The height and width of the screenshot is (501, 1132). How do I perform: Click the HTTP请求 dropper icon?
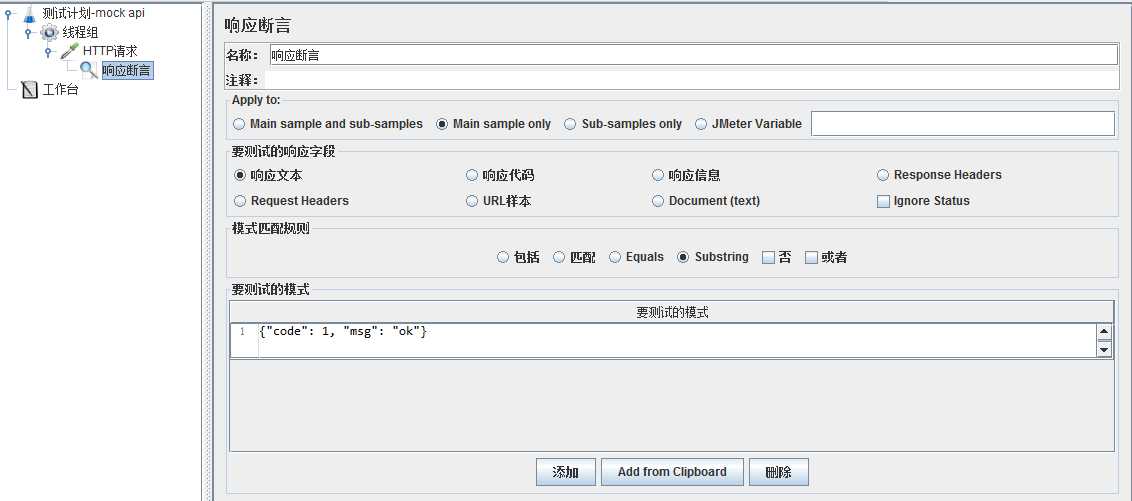coord(69,51)
